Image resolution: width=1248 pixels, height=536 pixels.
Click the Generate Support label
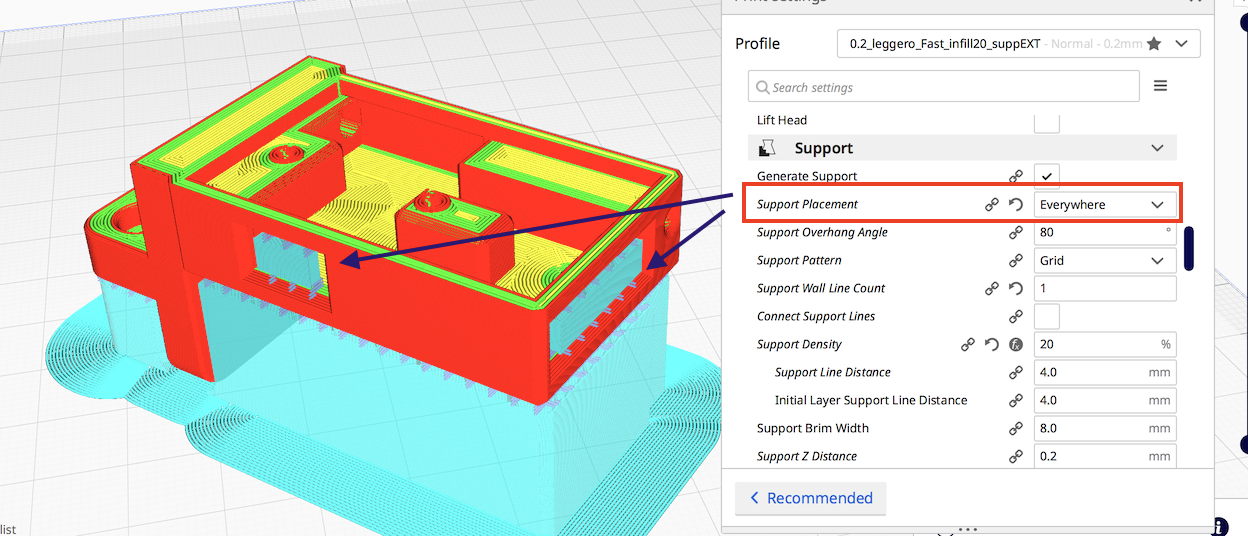click(807, 176)
